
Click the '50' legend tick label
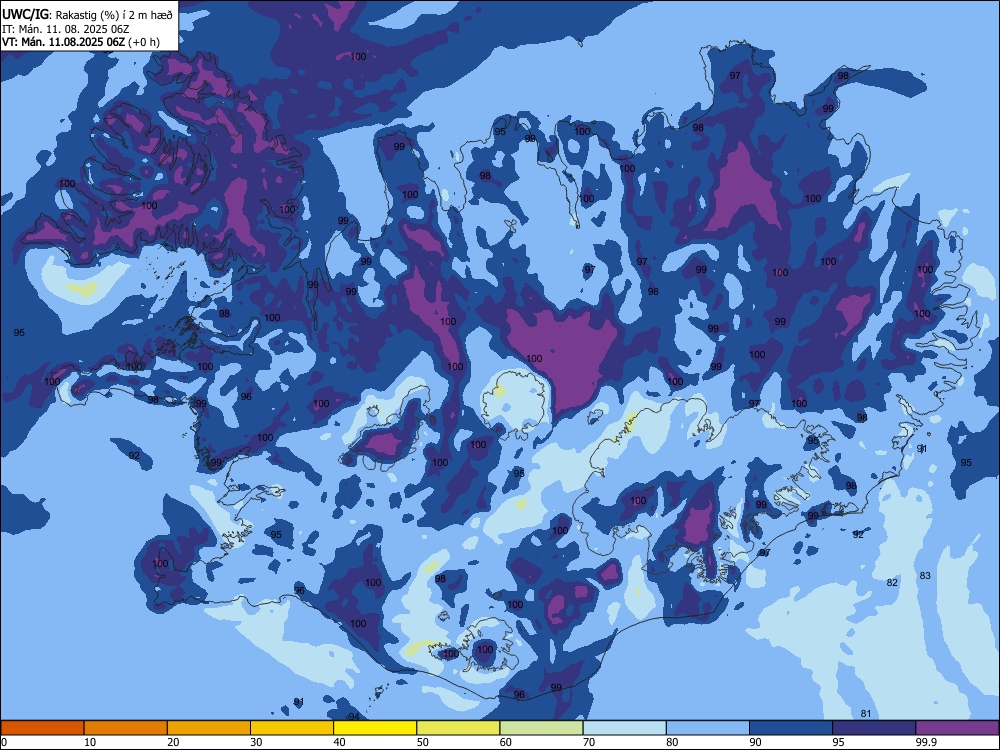(x=423, y=742)
